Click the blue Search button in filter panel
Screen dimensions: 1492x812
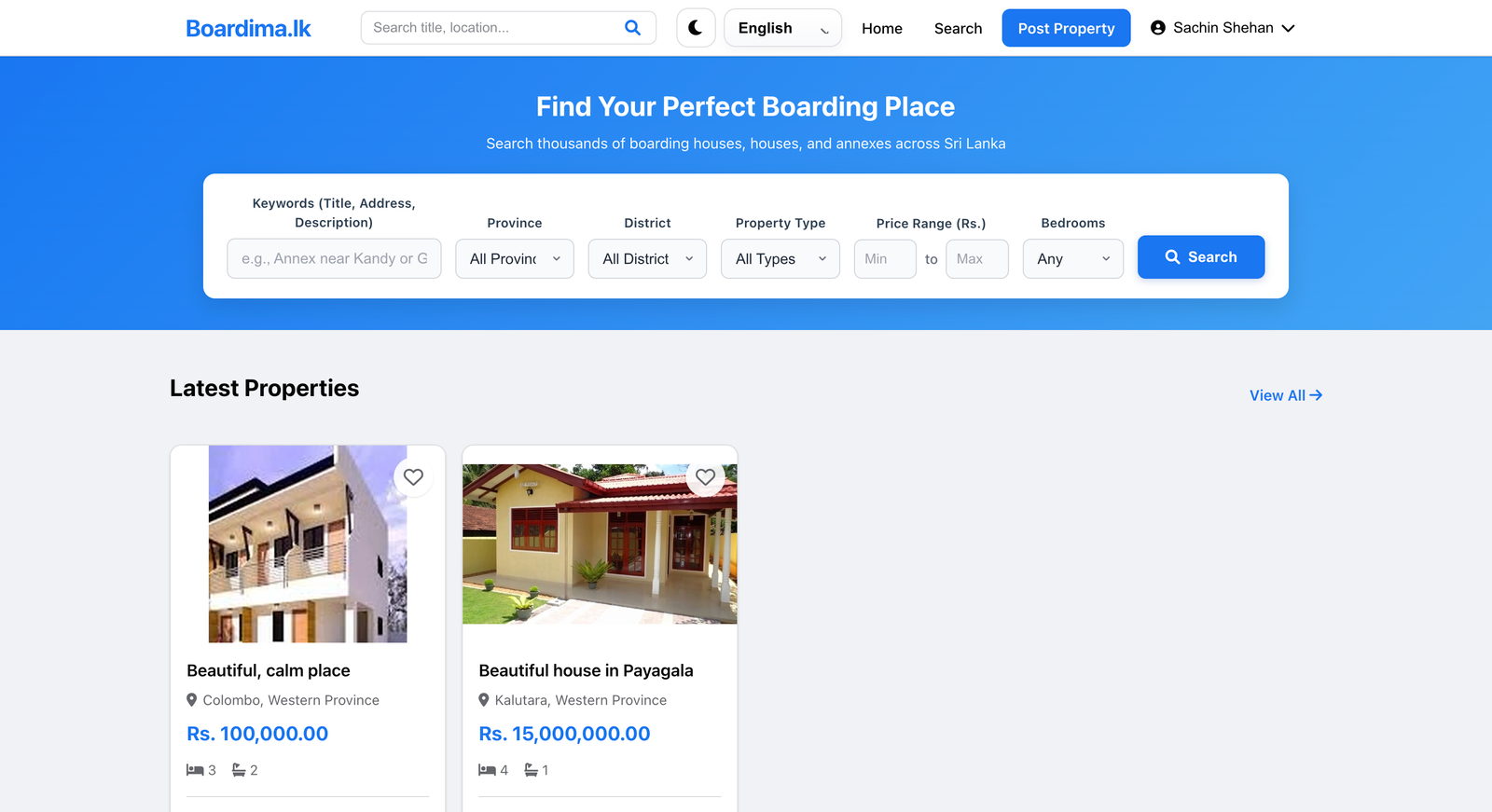[x=1201, y=257]
